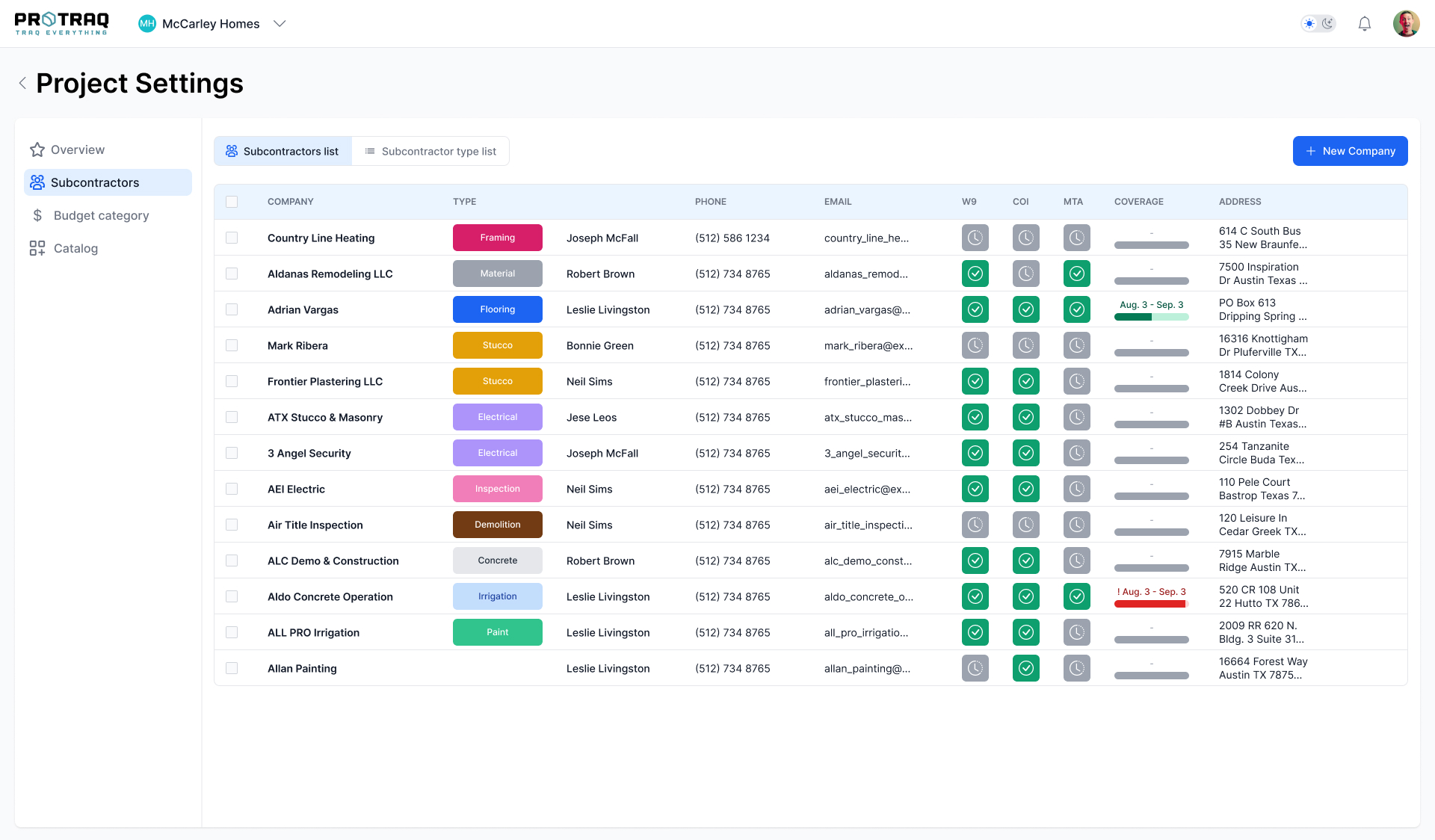The image size is (1435, 840).
Task: Select the Mark Ribera row checkbox
Action: coord(232,345)
